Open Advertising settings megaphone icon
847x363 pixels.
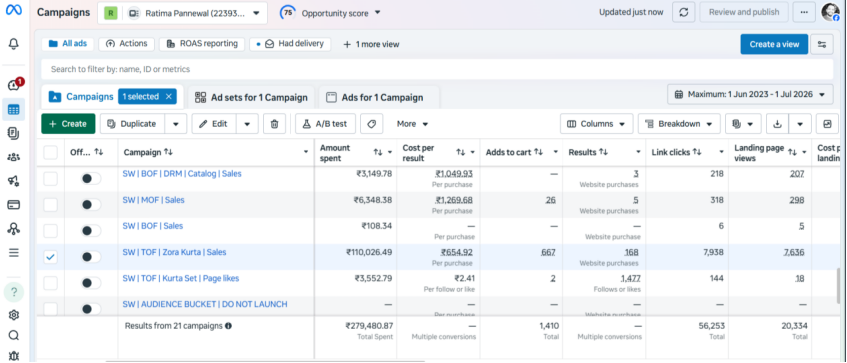click(x=14, y=181)
